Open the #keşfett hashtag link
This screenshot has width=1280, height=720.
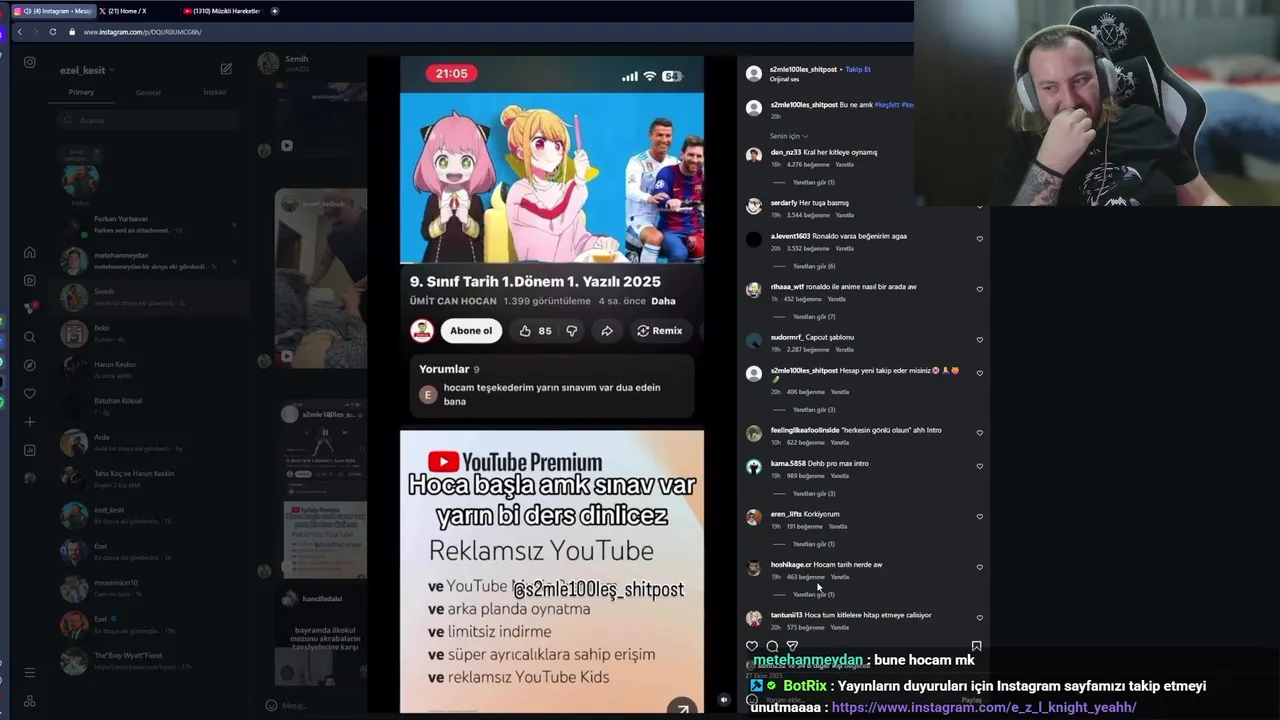coord(887,105)
